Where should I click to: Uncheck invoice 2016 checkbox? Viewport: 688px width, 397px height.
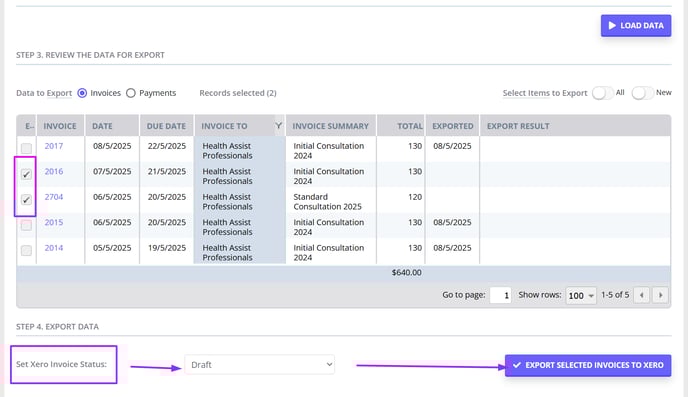pyautogui.click(x=26, y=175)
